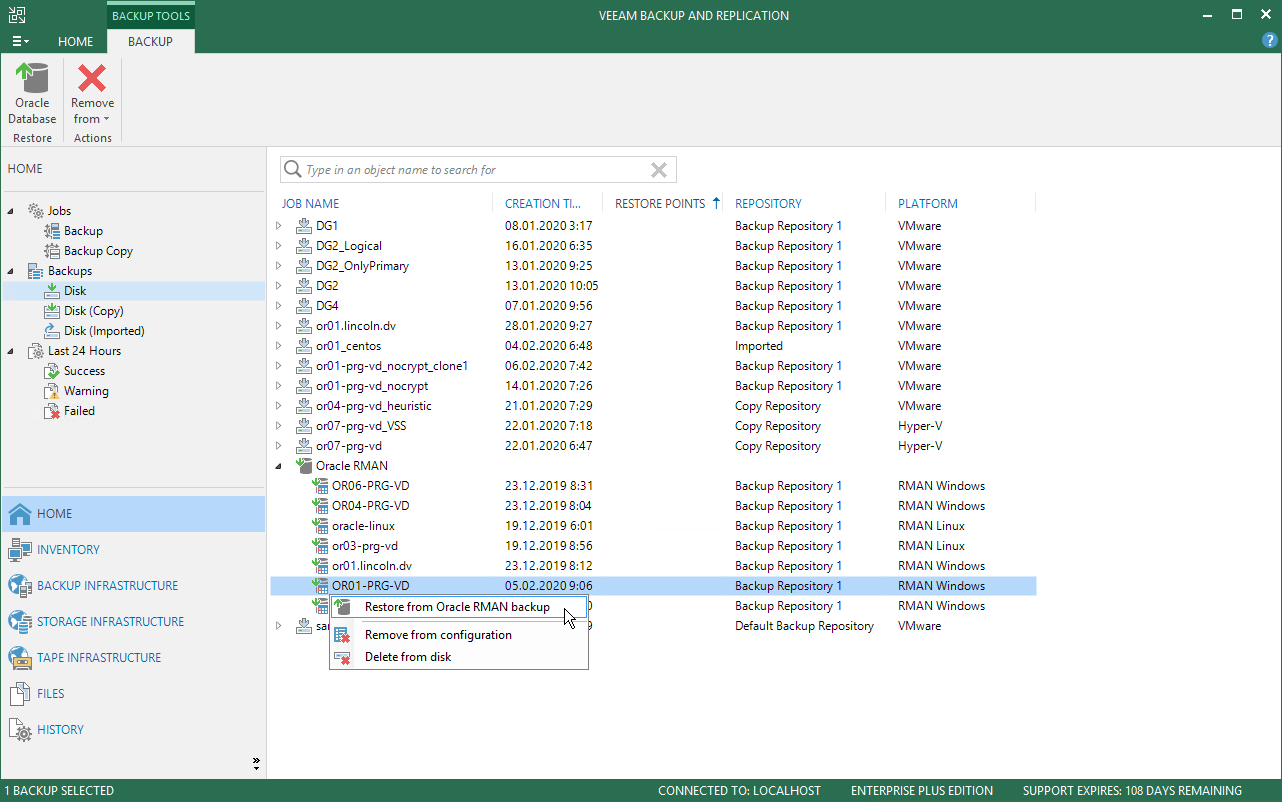Expand navigation pane options chevron
This screenshot has width=1282, height=802.
pyautogui.click(x=256, y=764)
